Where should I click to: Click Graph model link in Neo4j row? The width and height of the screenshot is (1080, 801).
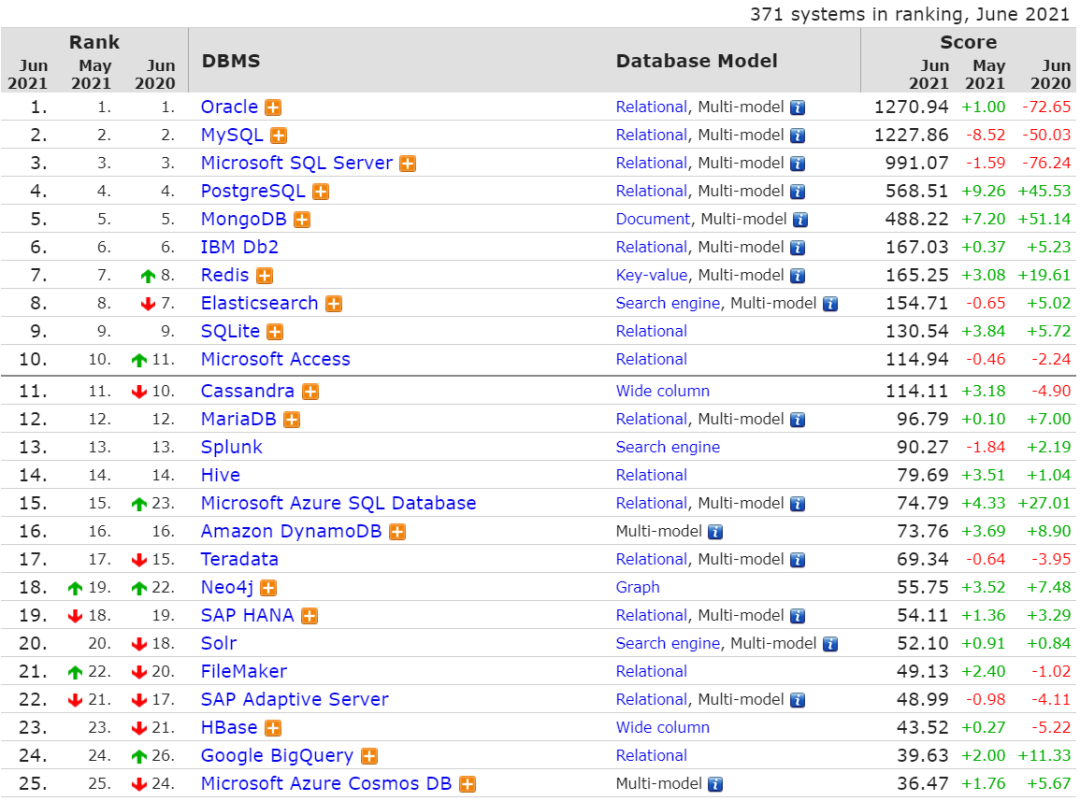tap(638, 587)
